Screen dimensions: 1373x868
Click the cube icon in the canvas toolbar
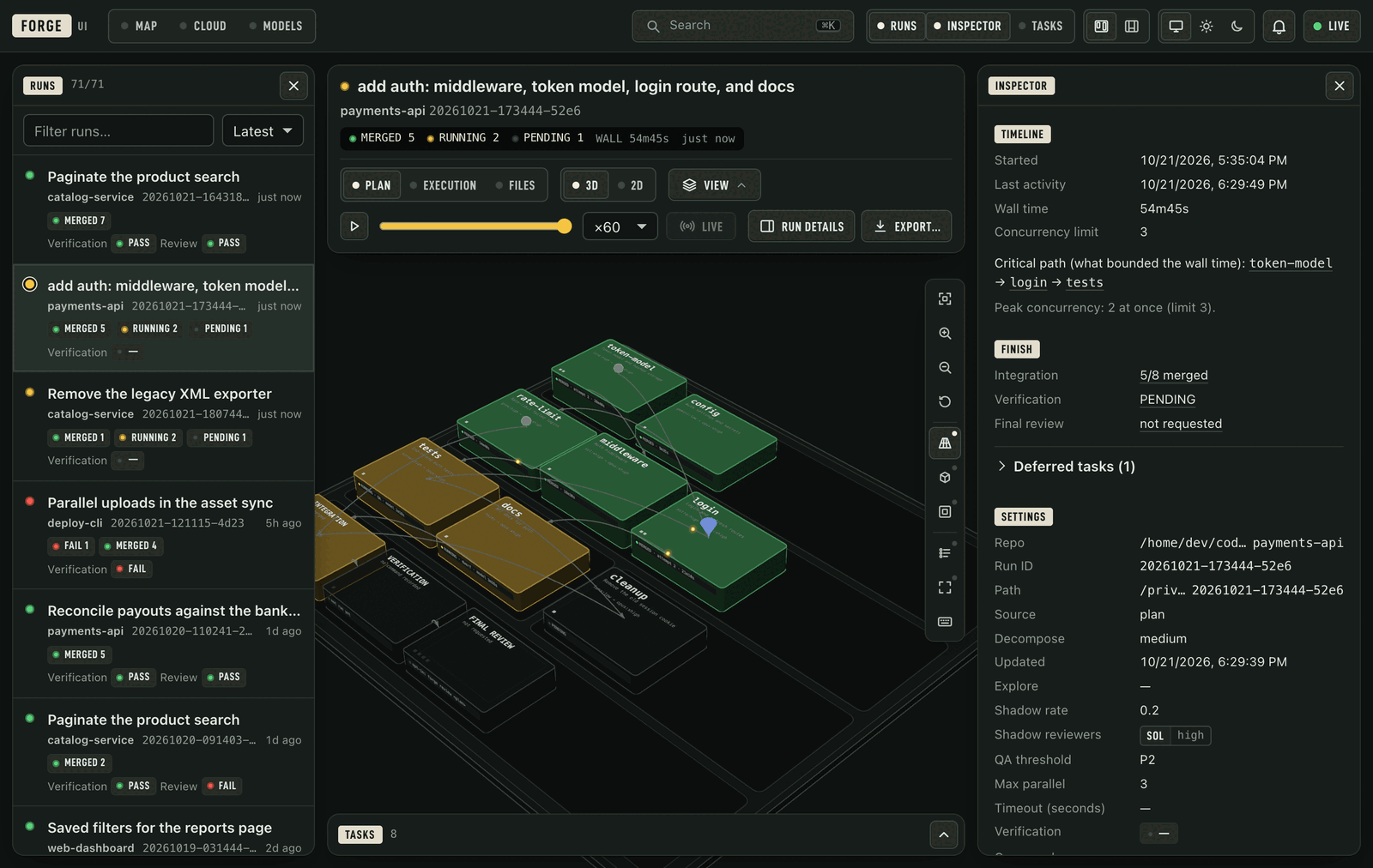tap(945, 478)
